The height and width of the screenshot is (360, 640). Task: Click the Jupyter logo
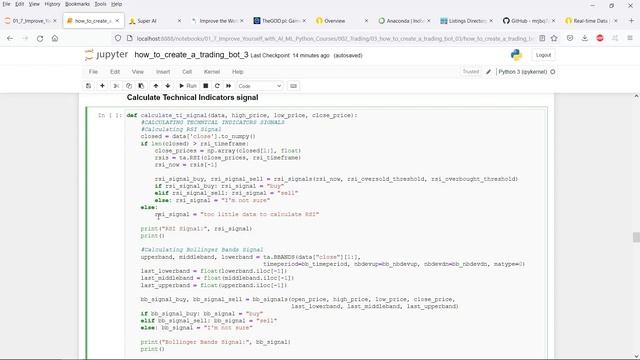pyautogui.click(x=106, y=55)
